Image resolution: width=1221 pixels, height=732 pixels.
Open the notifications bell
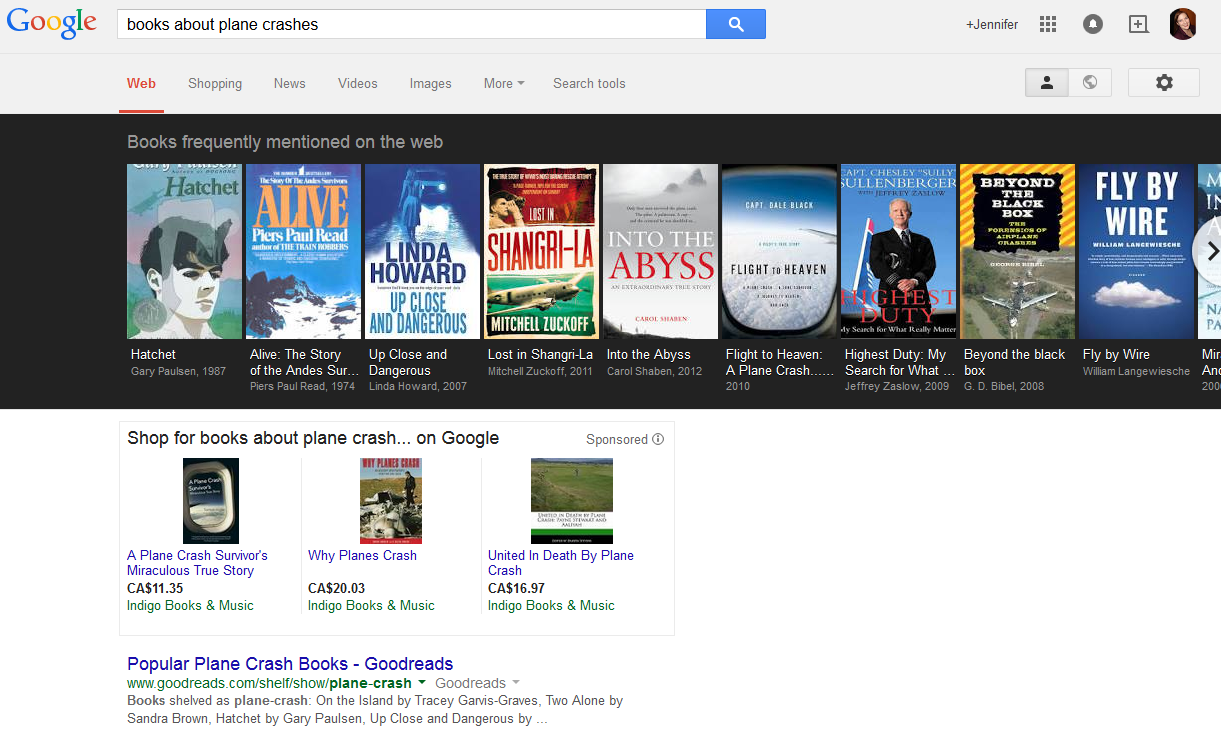click(1093, 24)
